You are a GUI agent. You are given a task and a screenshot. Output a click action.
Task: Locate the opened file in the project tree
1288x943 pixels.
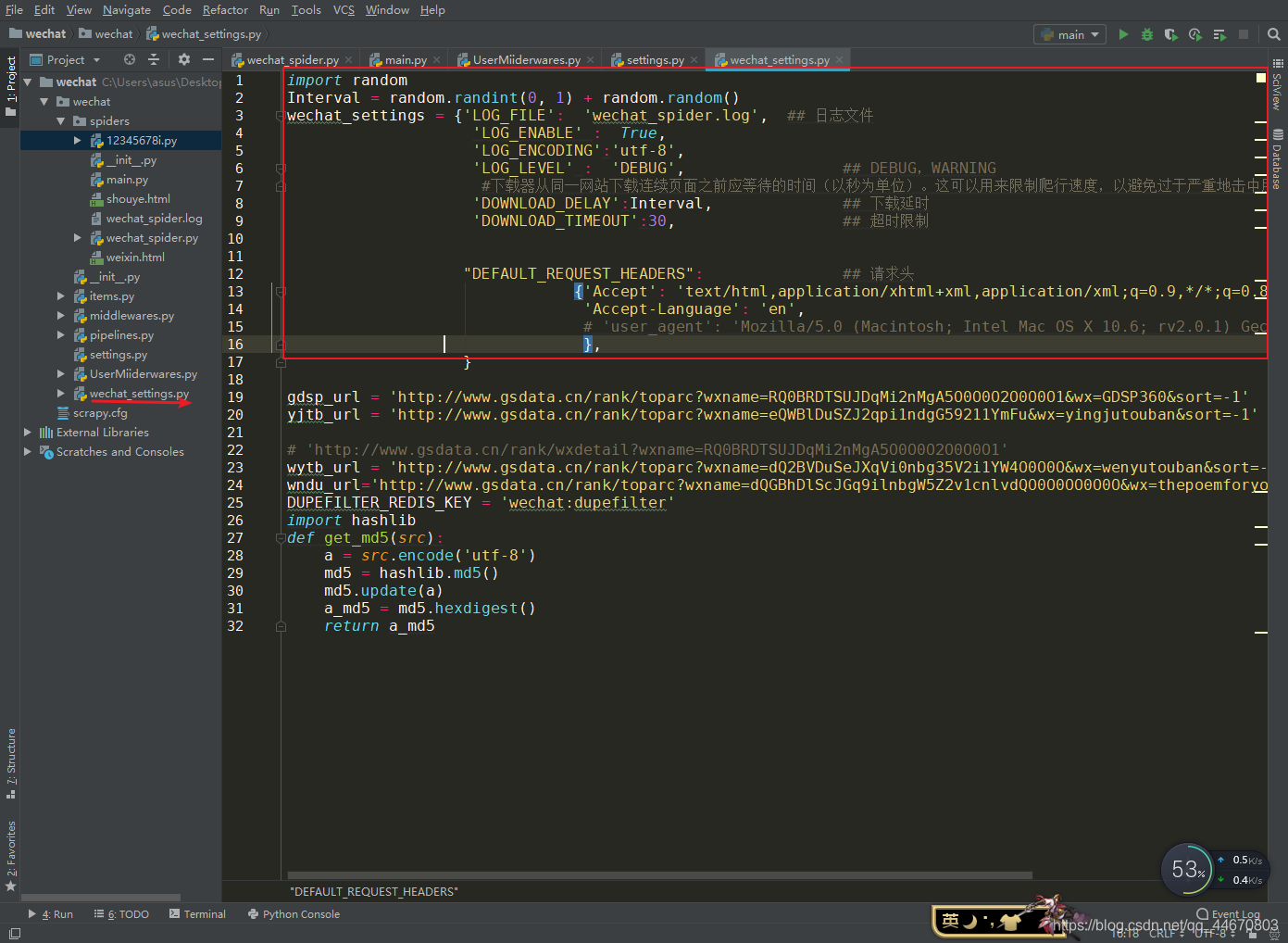pos(130,59)
